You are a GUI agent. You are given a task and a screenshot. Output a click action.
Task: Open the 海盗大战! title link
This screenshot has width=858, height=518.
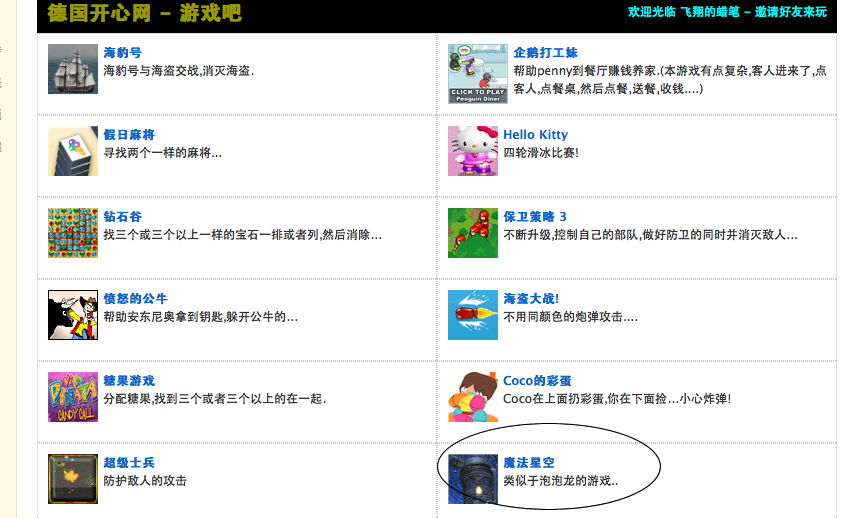pos(531,299)
